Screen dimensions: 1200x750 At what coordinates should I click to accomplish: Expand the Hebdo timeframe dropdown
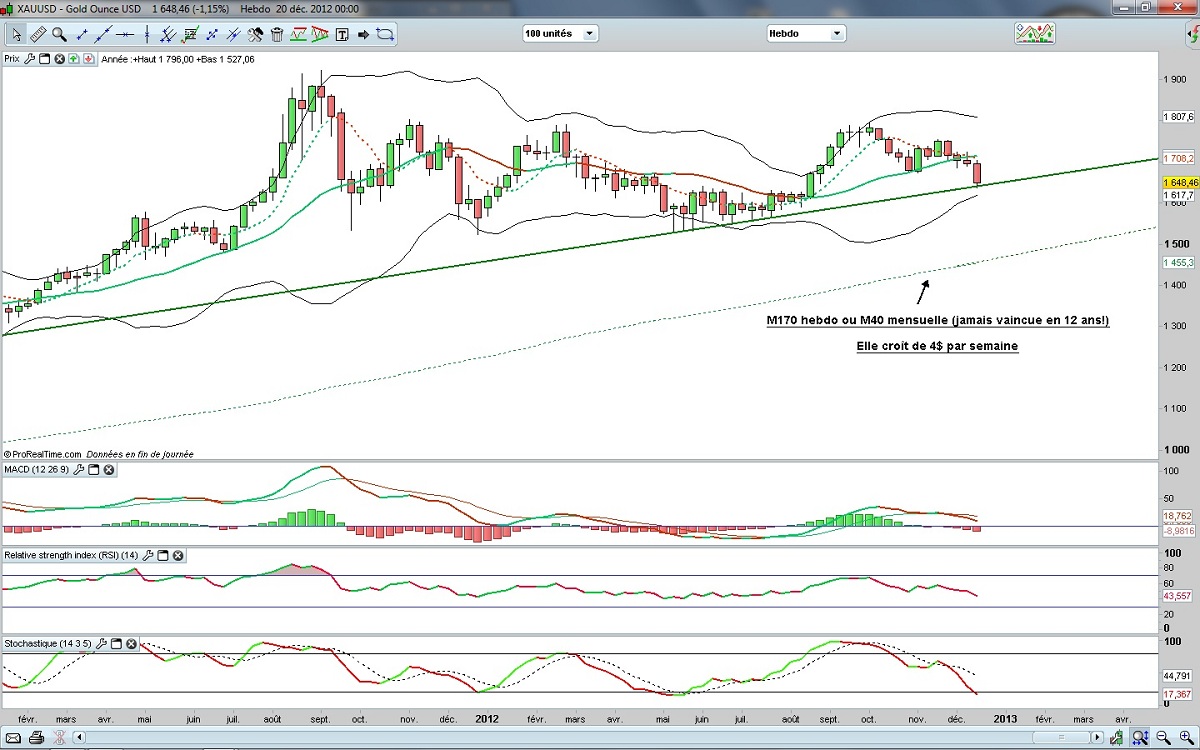click(x=806, y=34)
